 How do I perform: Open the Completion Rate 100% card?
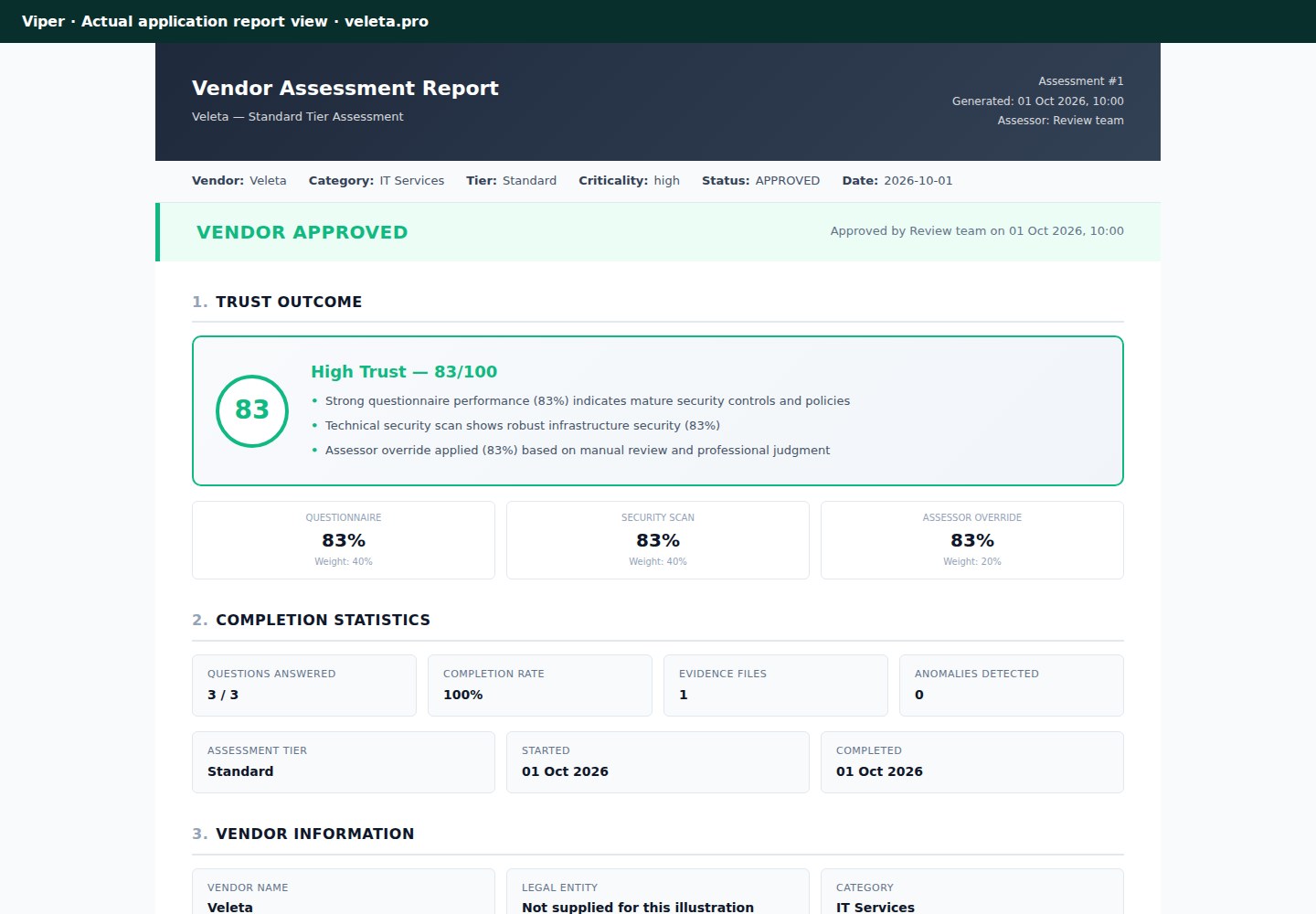(540, 685)
